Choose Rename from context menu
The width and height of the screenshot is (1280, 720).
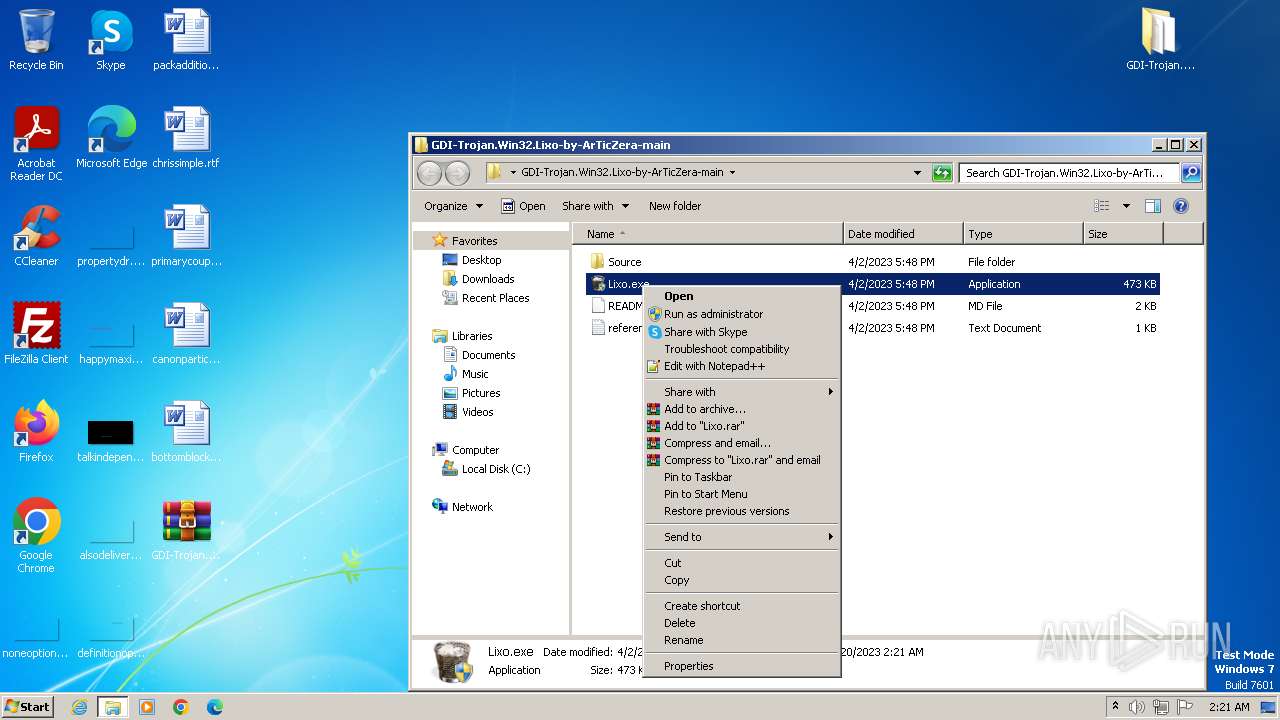coord(741,640)
